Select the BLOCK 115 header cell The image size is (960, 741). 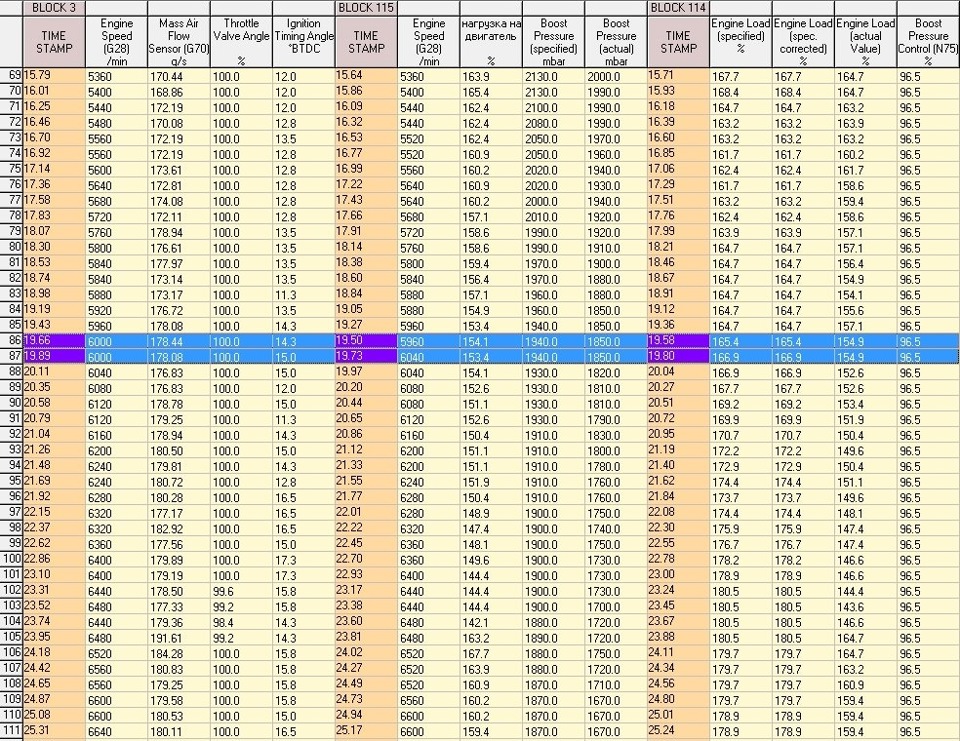366,8
